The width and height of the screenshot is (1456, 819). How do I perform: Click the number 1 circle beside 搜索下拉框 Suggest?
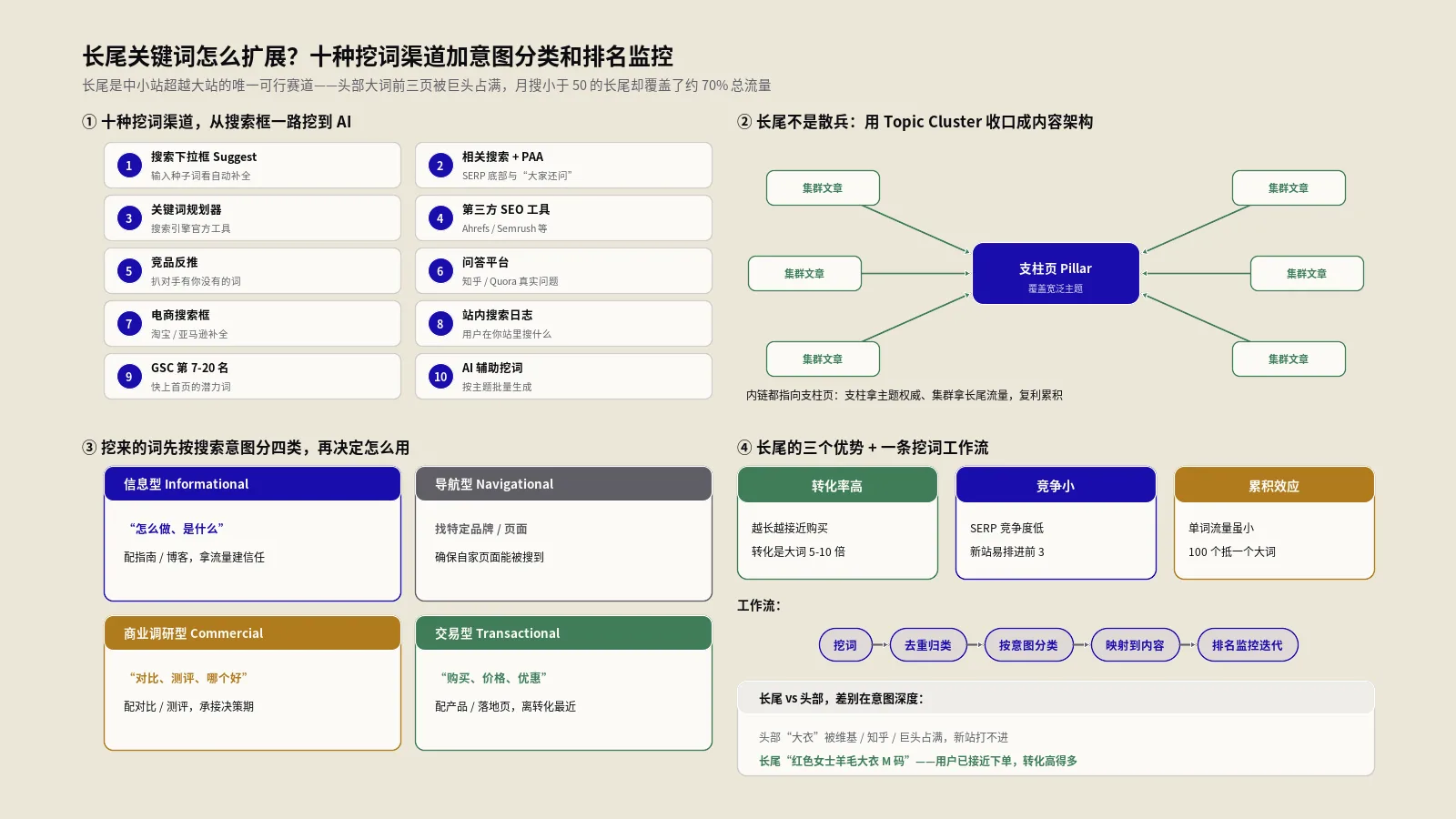tap(129, 166)
